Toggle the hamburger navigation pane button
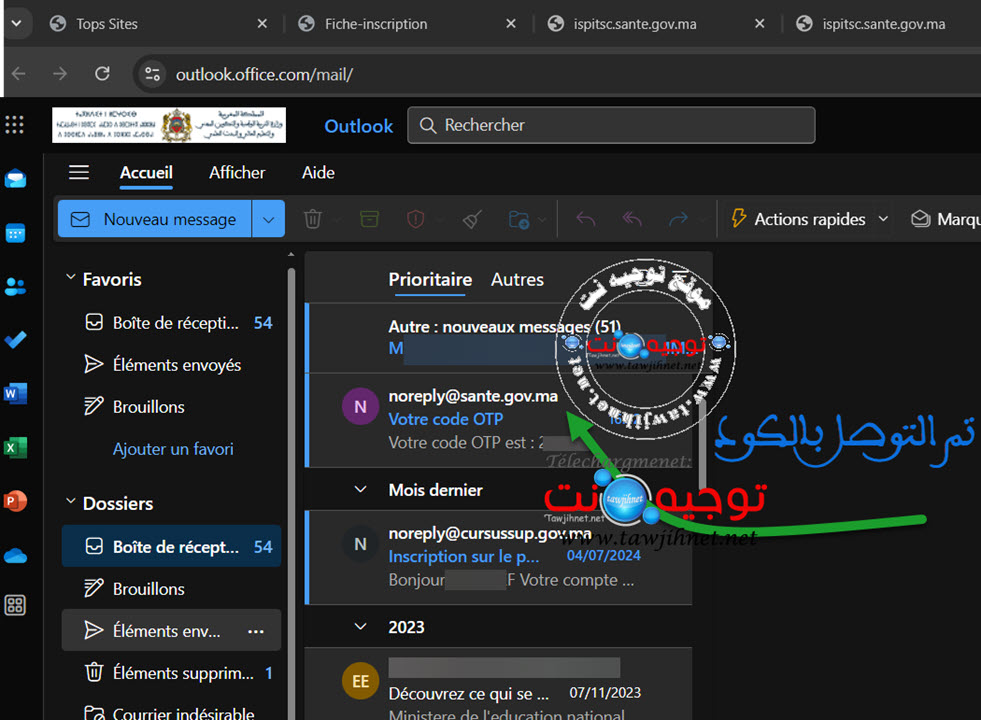This screenshot has width=981, height=720. coord(79,172)
